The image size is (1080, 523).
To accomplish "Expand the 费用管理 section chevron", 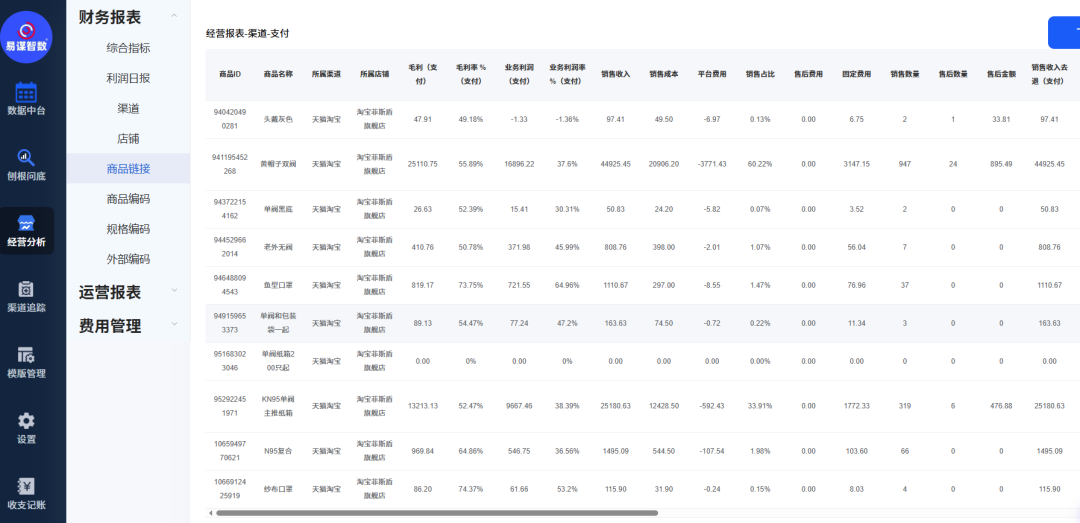I will (174, 323).
